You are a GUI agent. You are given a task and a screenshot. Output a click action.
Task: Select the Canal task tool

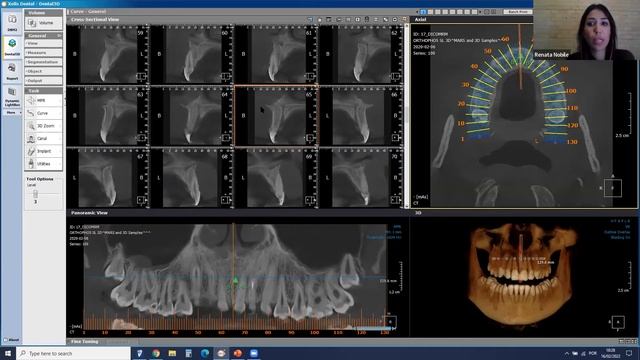[43, 138]
